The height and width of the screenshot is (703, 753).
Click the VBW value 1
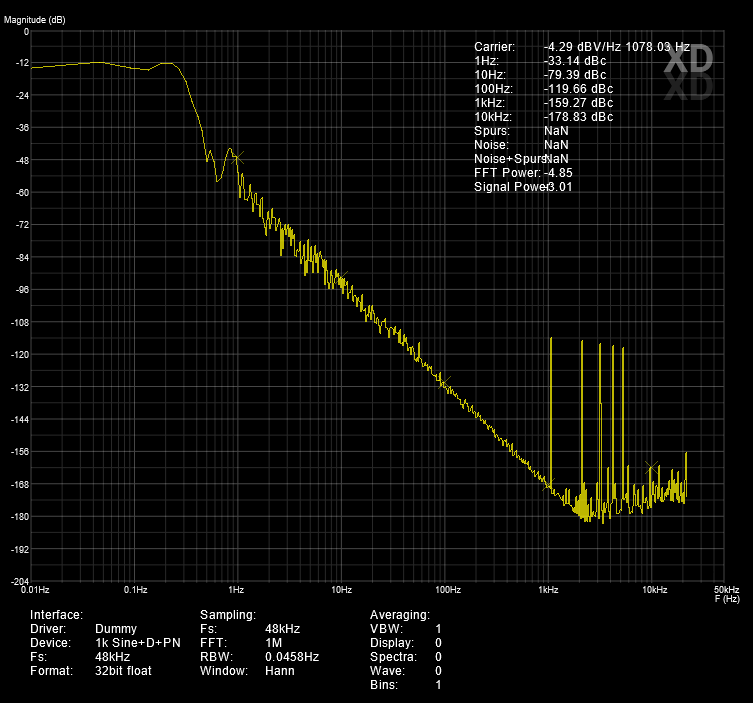(438, 629)
